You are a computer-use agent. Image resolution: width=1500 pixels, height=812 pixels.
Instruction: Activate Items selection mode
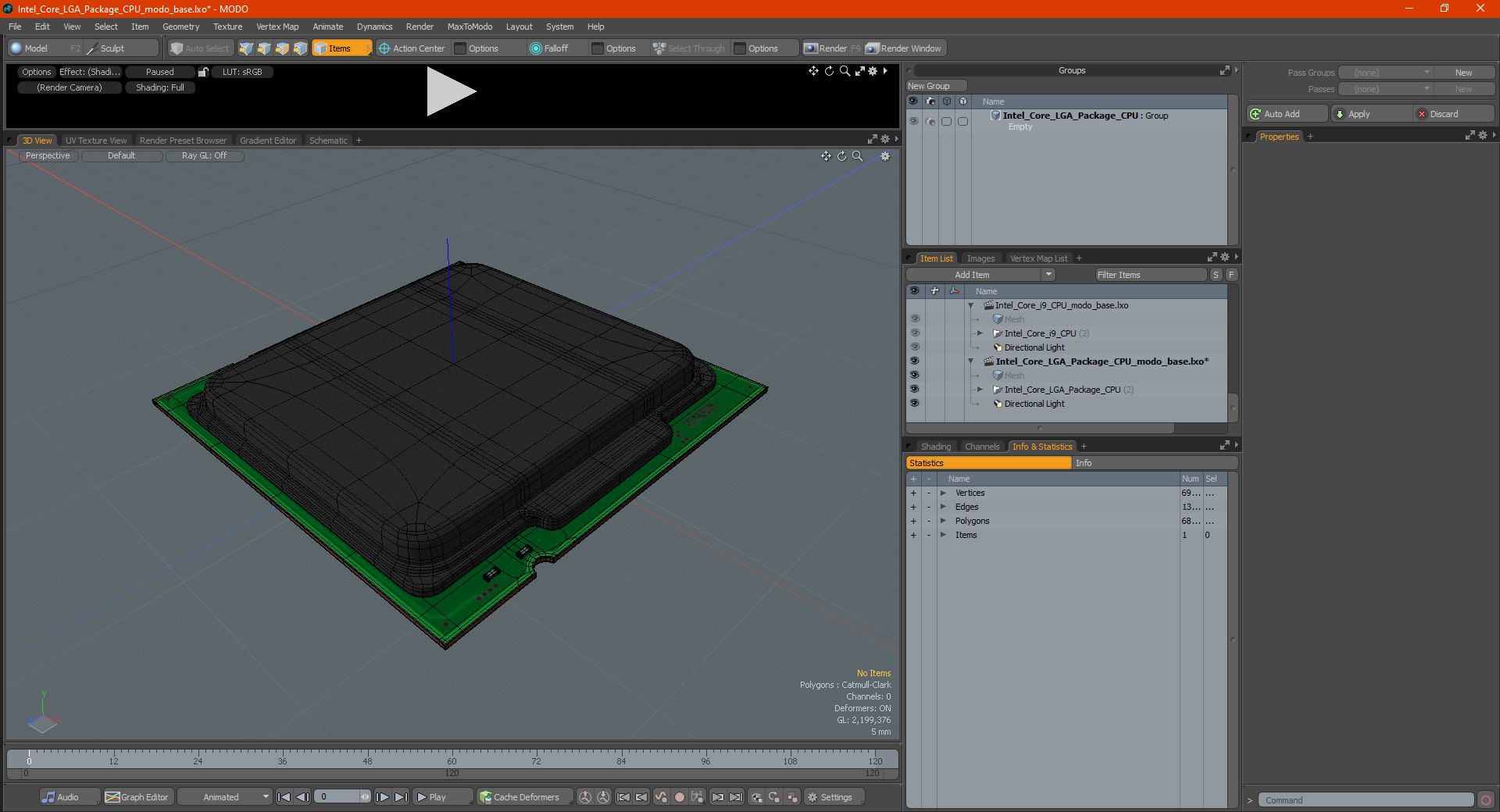[341, 48]
